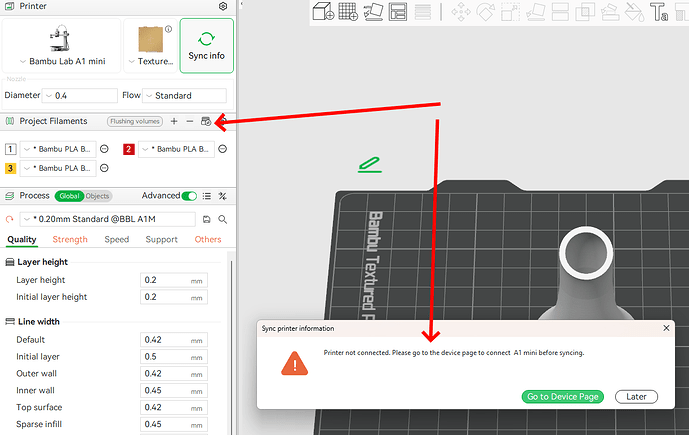Click the Add plate grid icon
Viewport: 689px width, 435px height.
(348, 11)
